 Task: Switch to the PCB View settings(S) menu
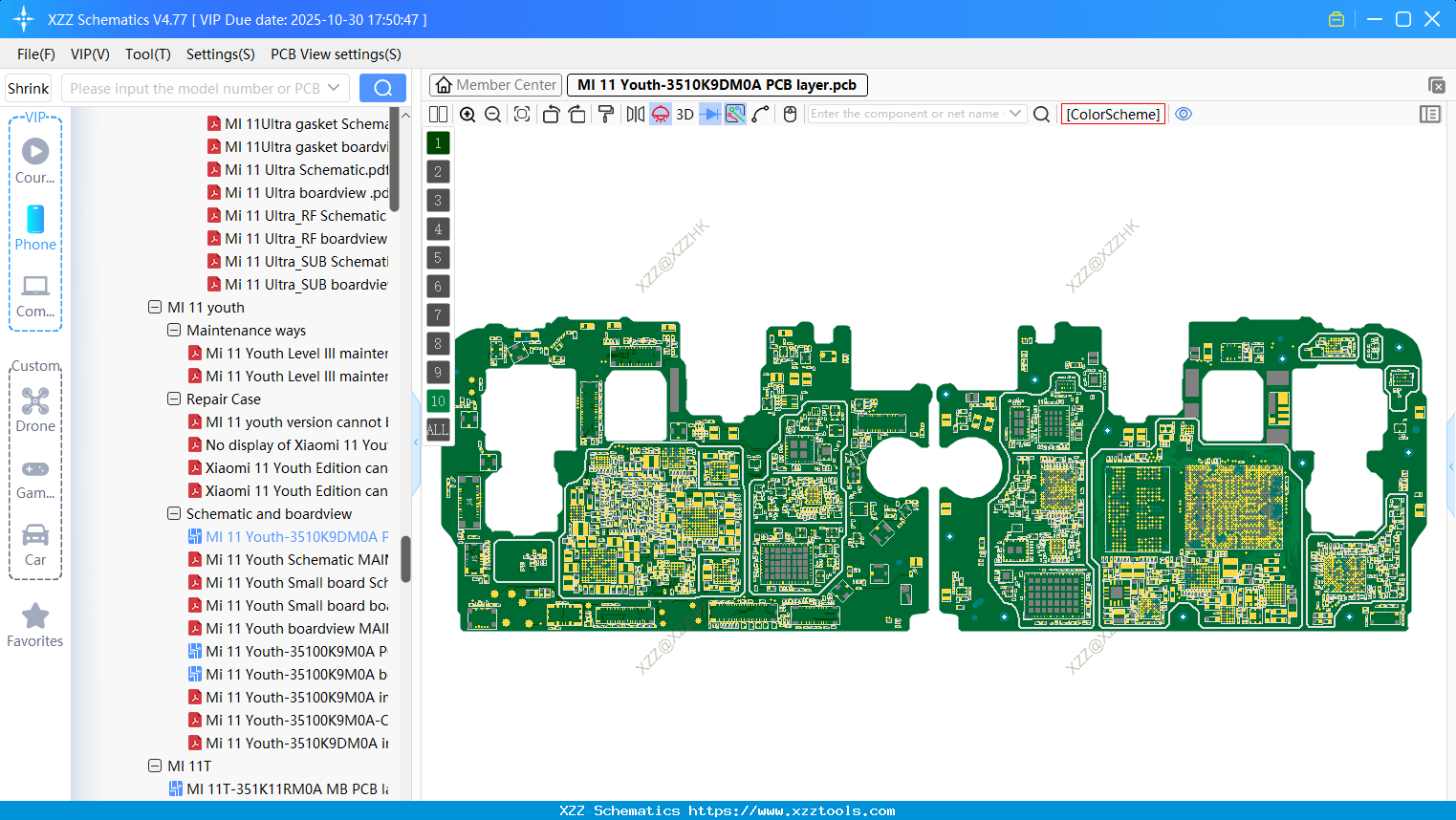[x=335, y=54]
